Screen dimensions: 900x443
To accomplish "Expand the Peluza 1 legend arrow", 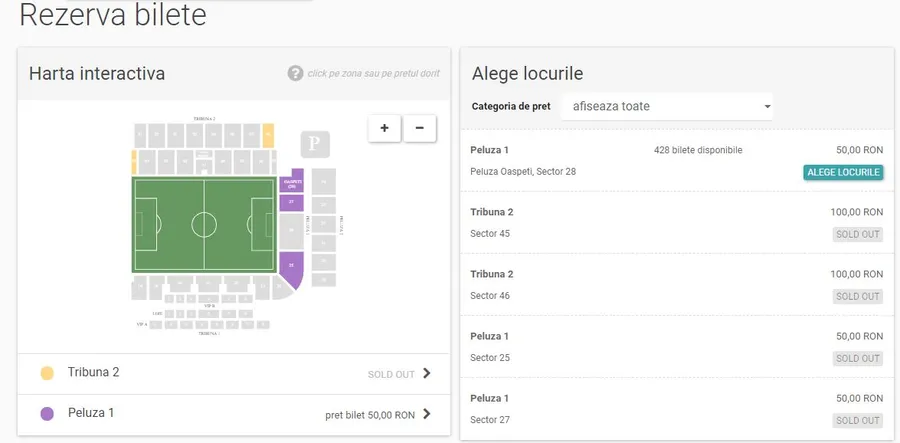I will tap(427, 414).
